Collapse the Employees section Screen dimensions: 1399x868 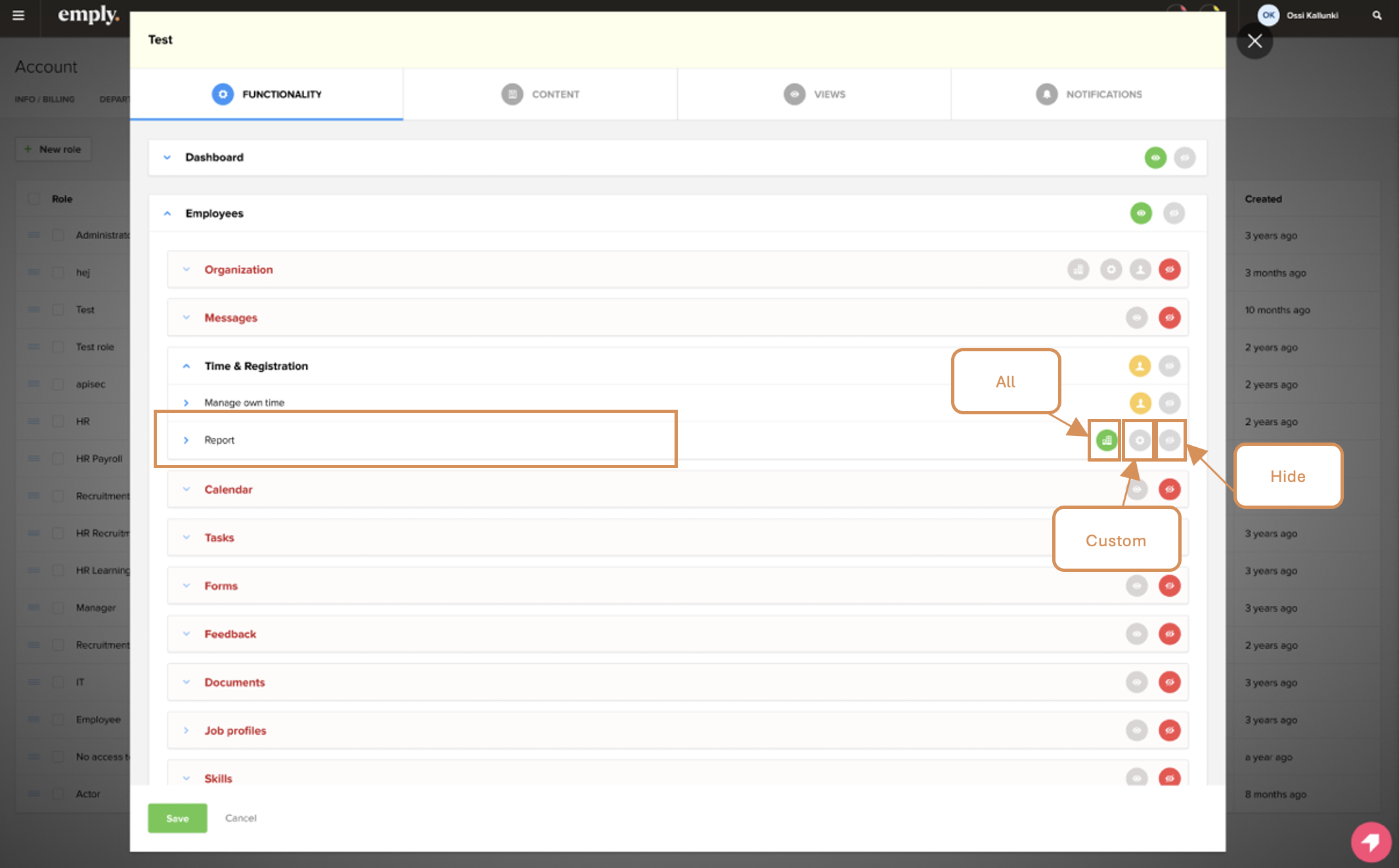tap(167, 213)
